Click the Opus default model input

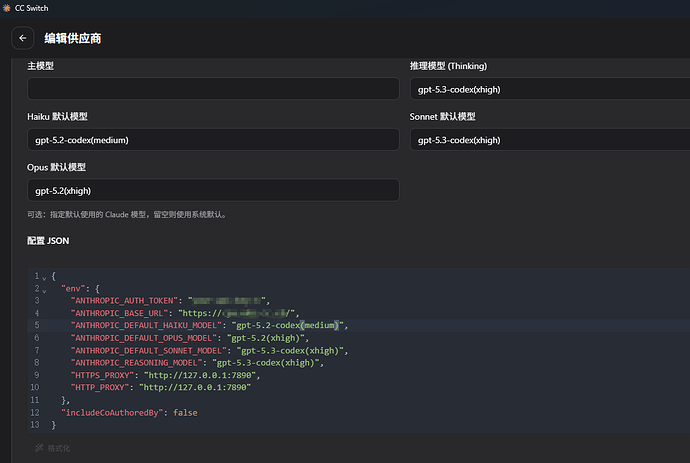coord(213,190)
